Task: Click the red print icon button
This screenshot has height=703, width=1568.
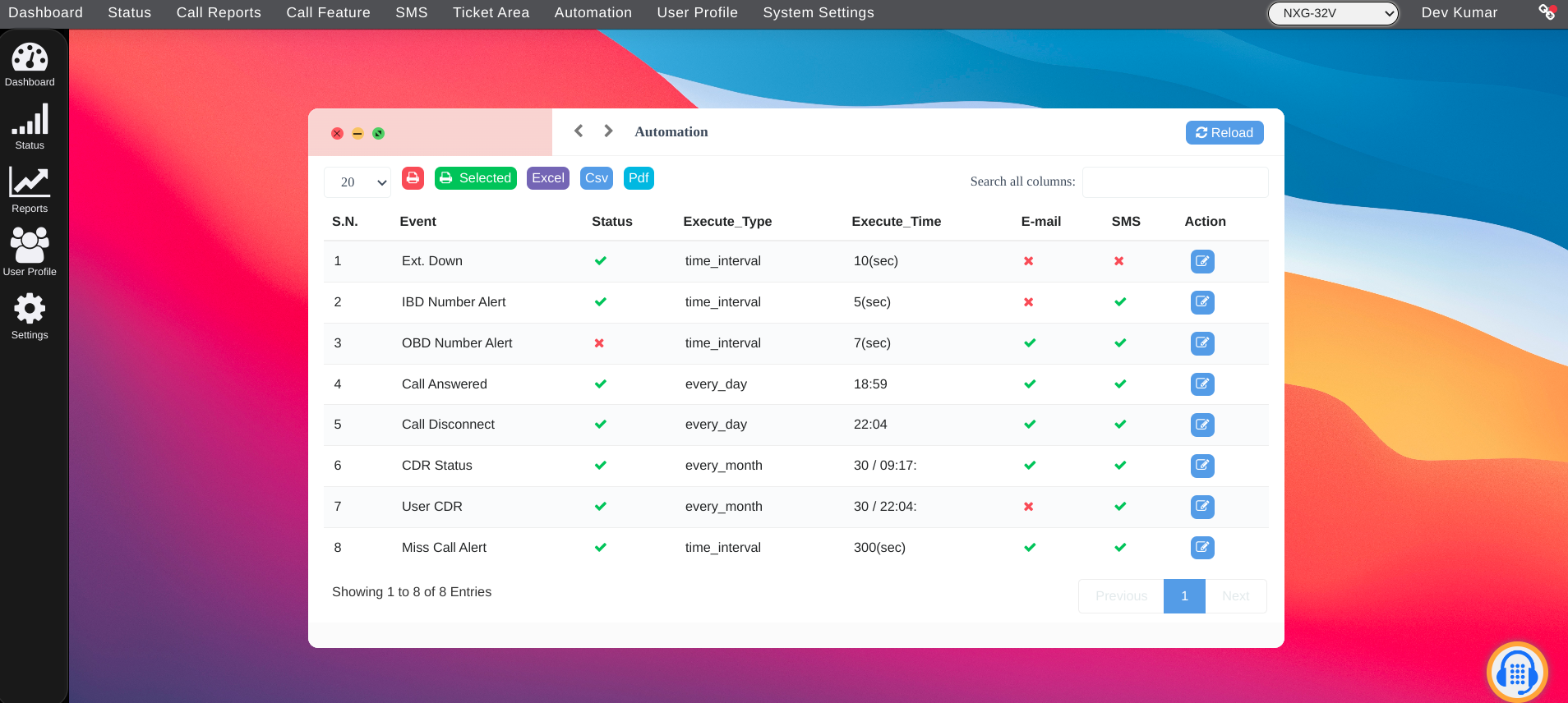Action: click(x=413, y=178)
